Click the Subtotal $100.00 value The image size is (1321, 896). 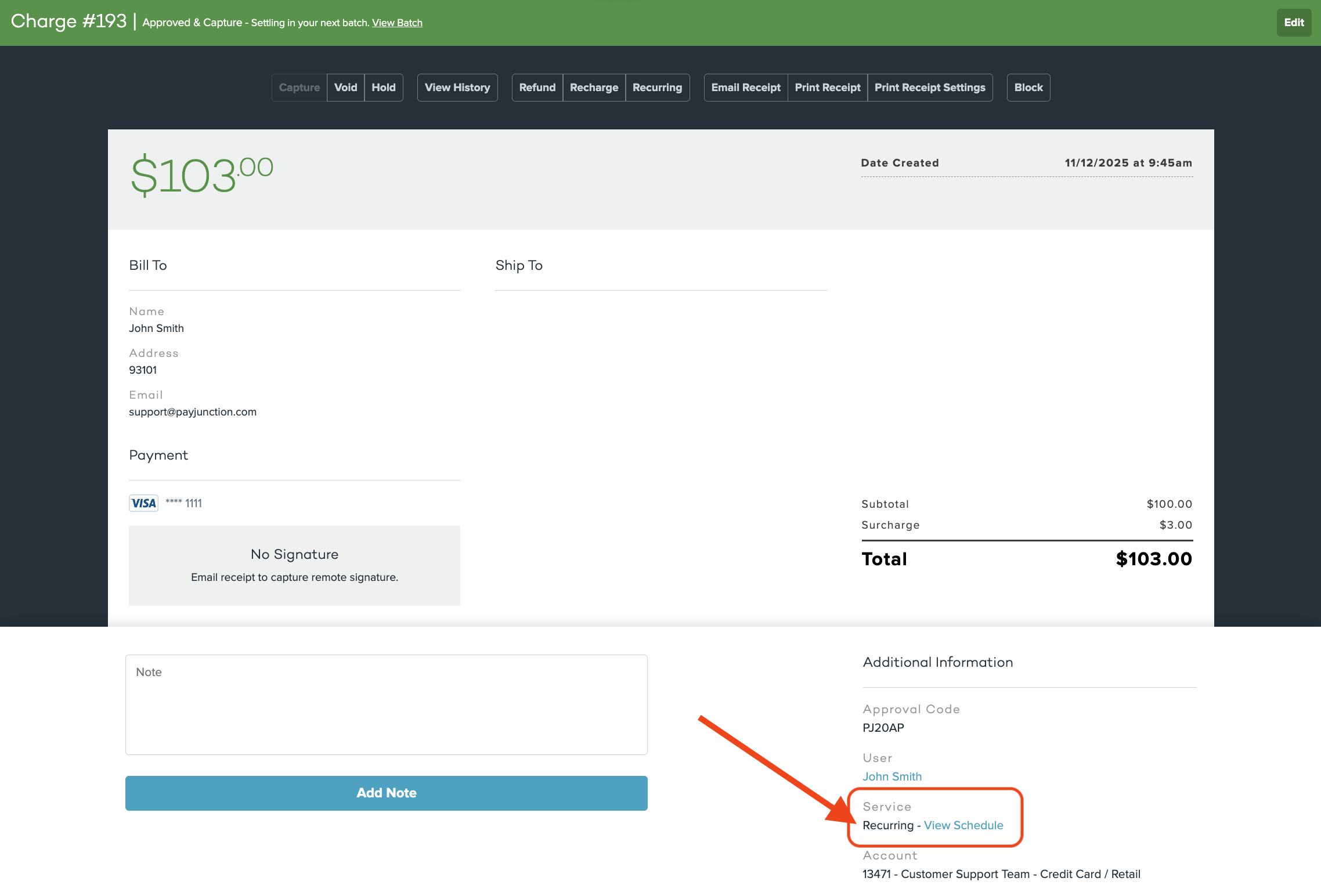pyautogui.click(x=1170, y=504)
